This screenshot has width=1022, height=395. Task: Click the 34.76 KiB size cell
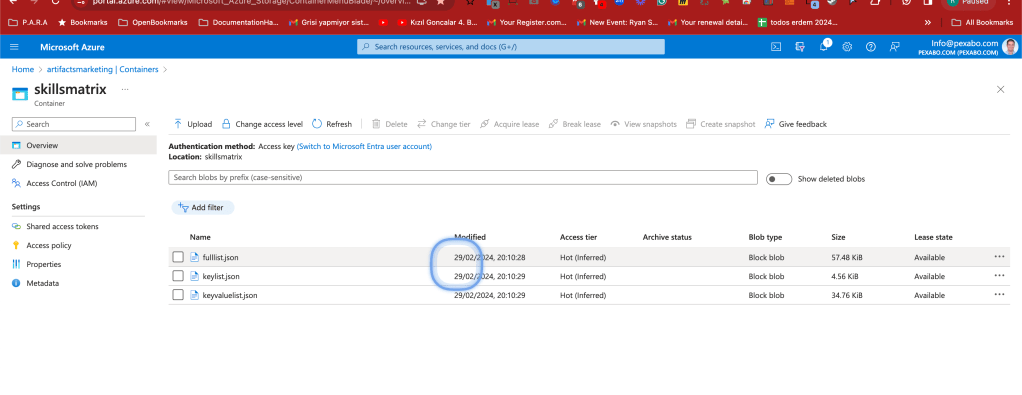click(x=847, y=295)
